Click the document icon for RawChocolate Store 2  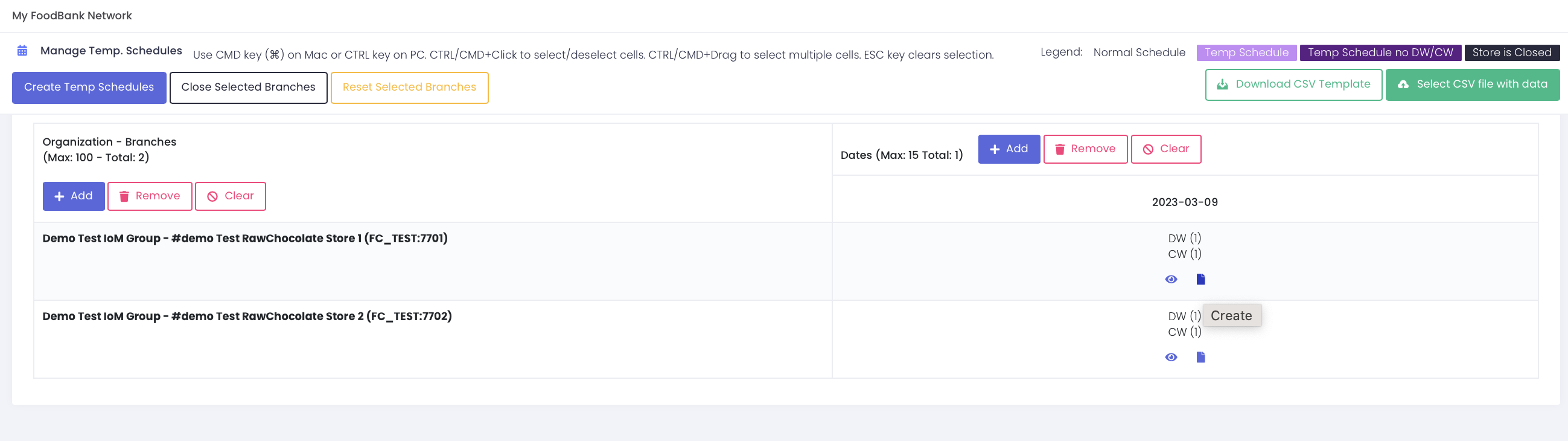coord(1200,358)
